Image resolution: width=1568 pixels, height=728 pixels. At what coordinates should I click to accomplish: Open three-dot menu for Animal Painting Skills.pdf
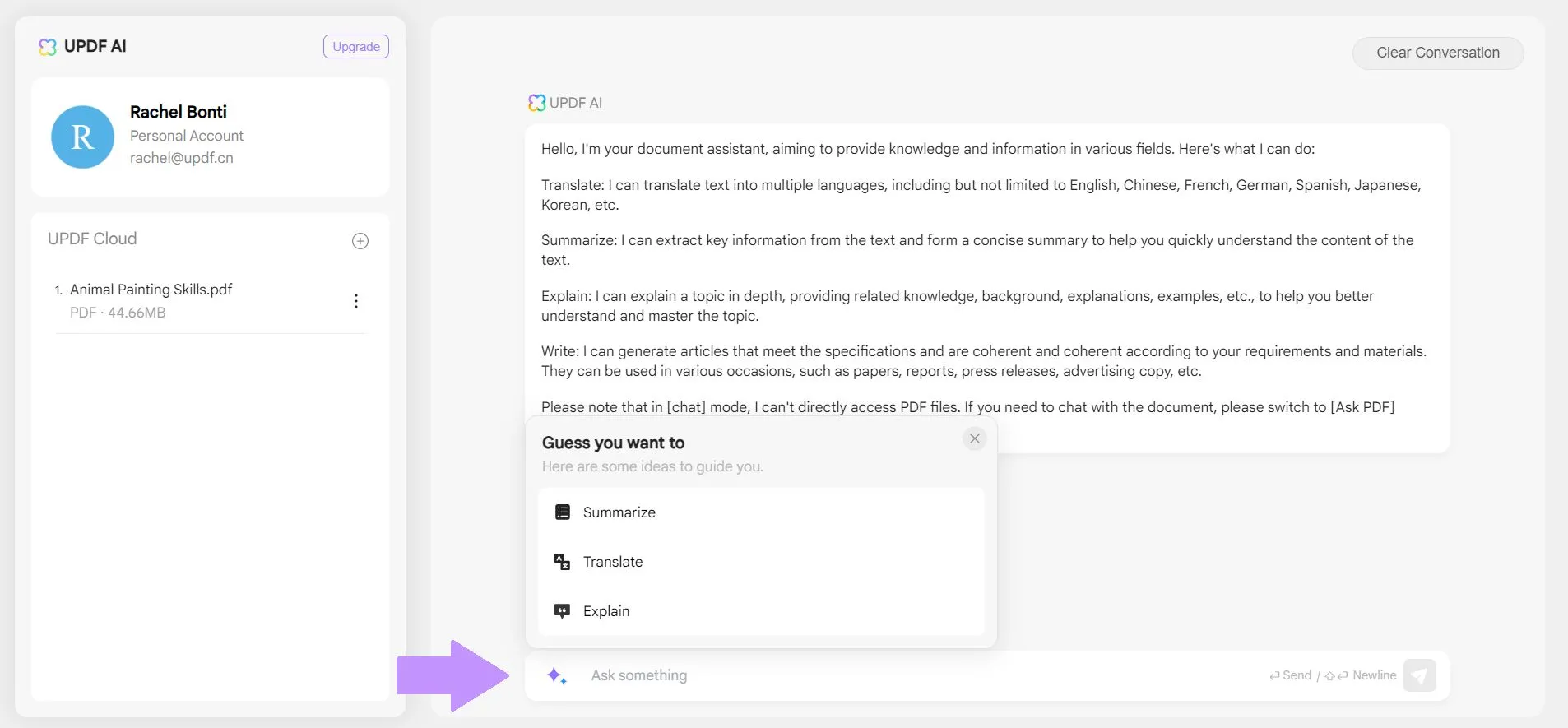point(356,301)
